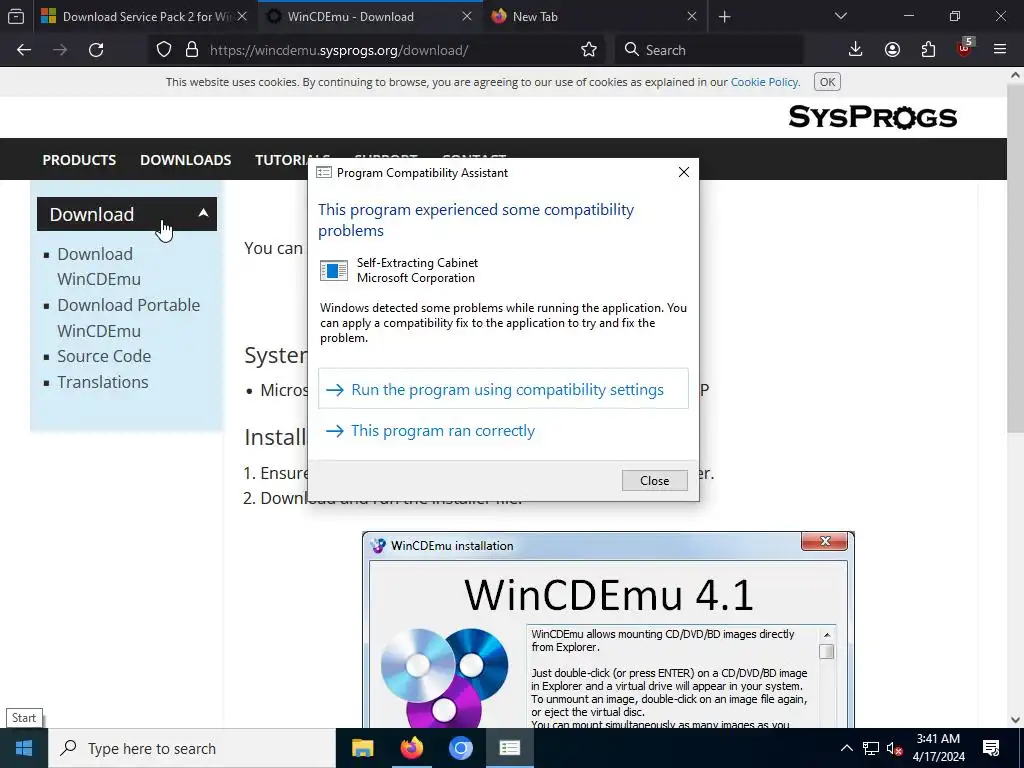Open File Explorer from taskbar
The width and height of the screenshot is (1024, 768).
[x=362, y=748]
